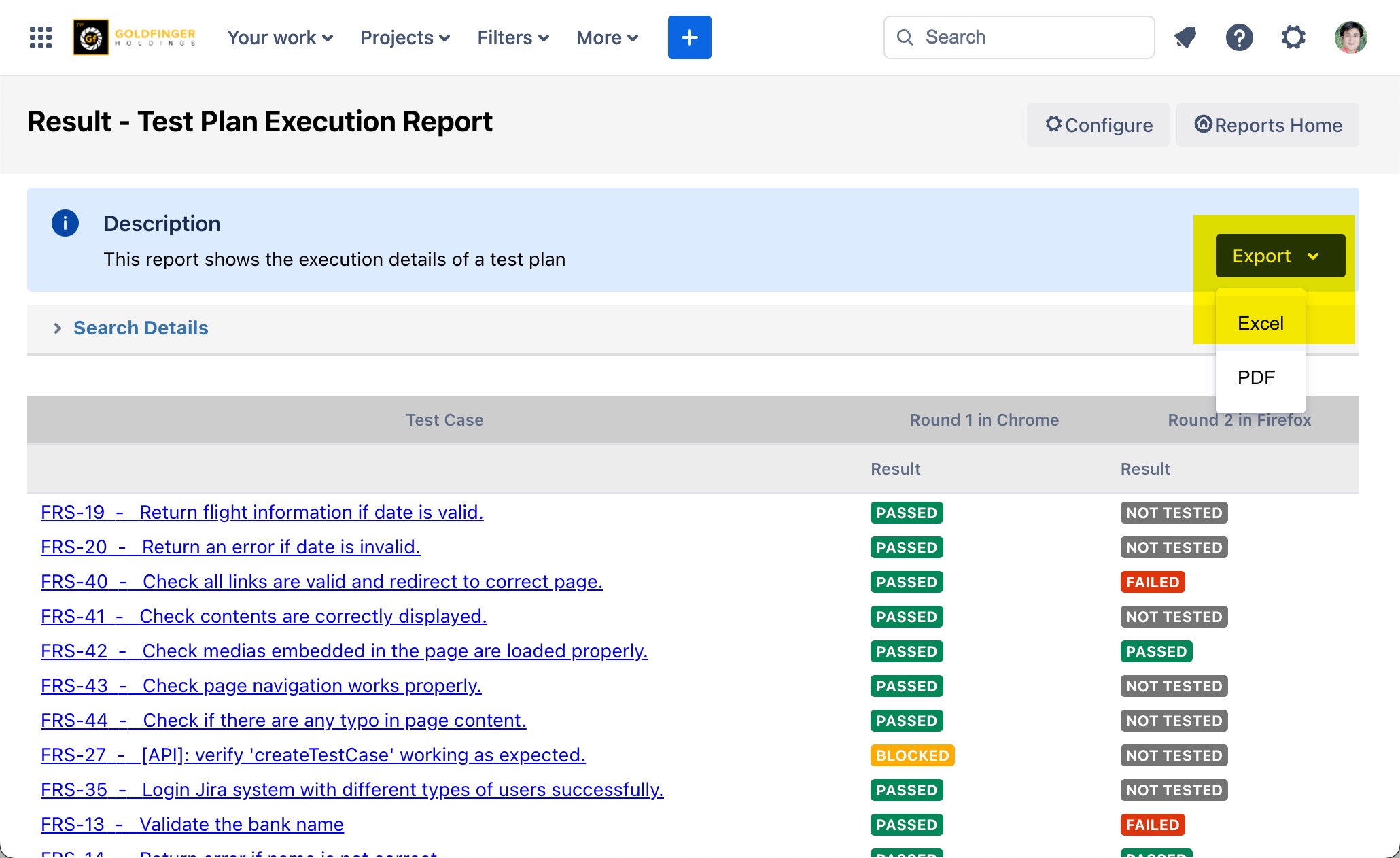Open the FRS-19 test case link

click(x=262, y=512)
